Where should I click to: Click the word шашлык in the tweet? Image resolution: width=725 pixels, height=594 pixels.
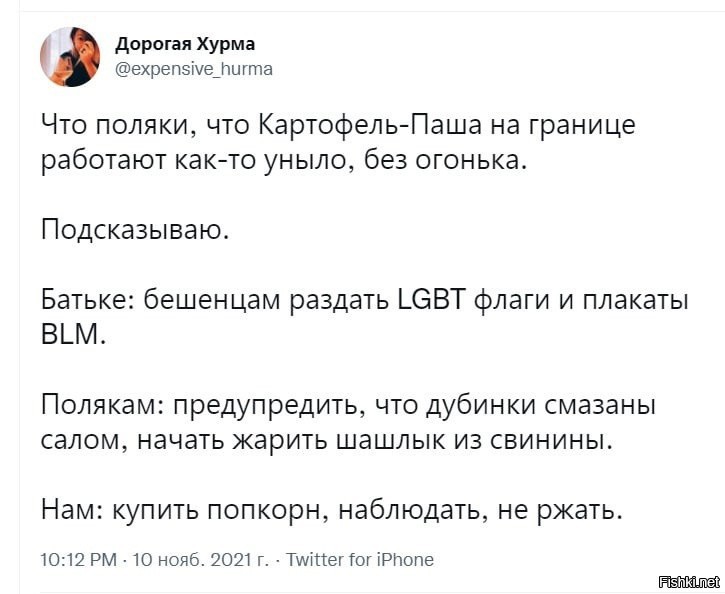(389, 441)
